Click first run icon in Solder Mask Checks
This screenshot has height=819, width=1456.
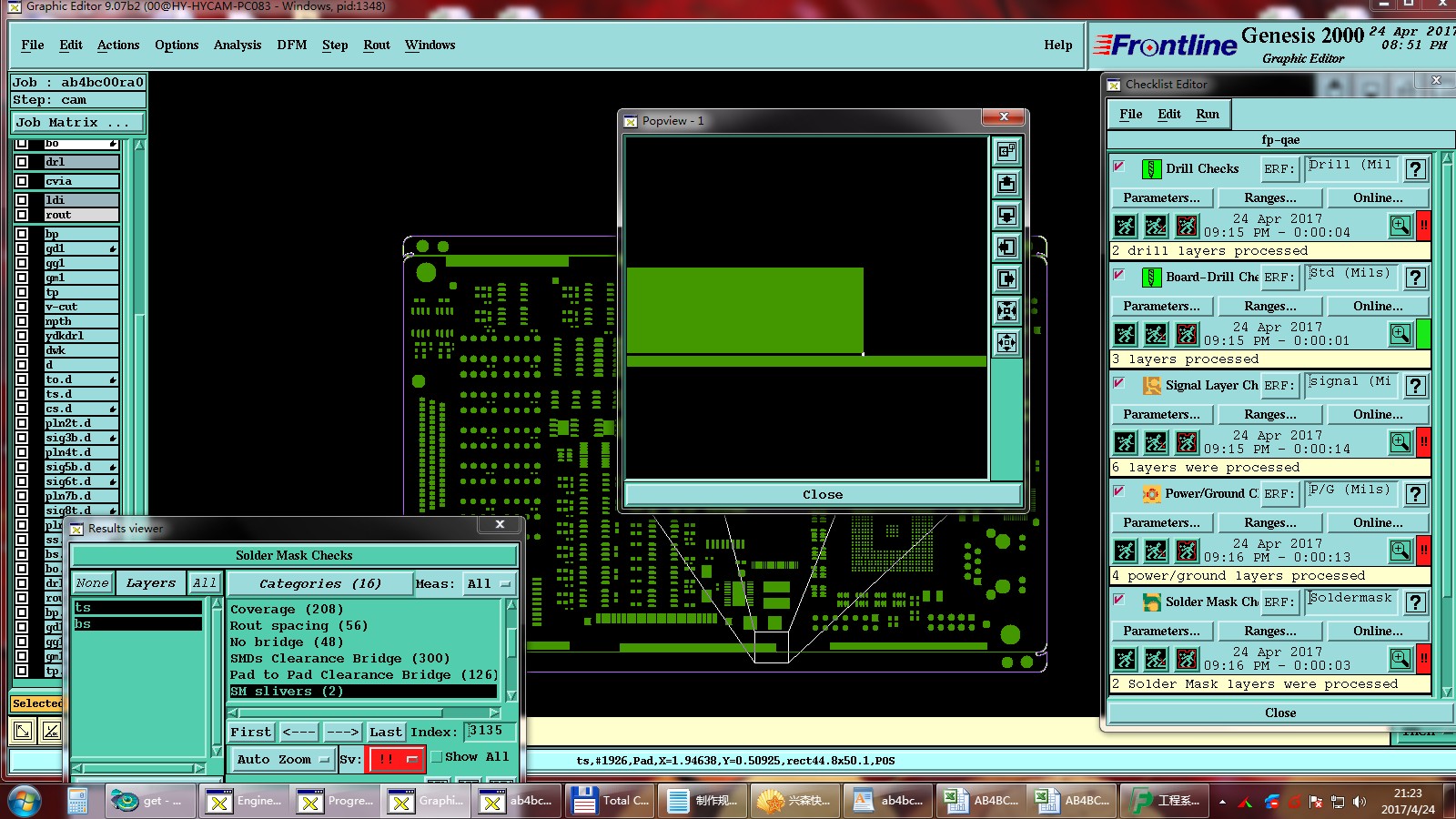(1126, 659)
